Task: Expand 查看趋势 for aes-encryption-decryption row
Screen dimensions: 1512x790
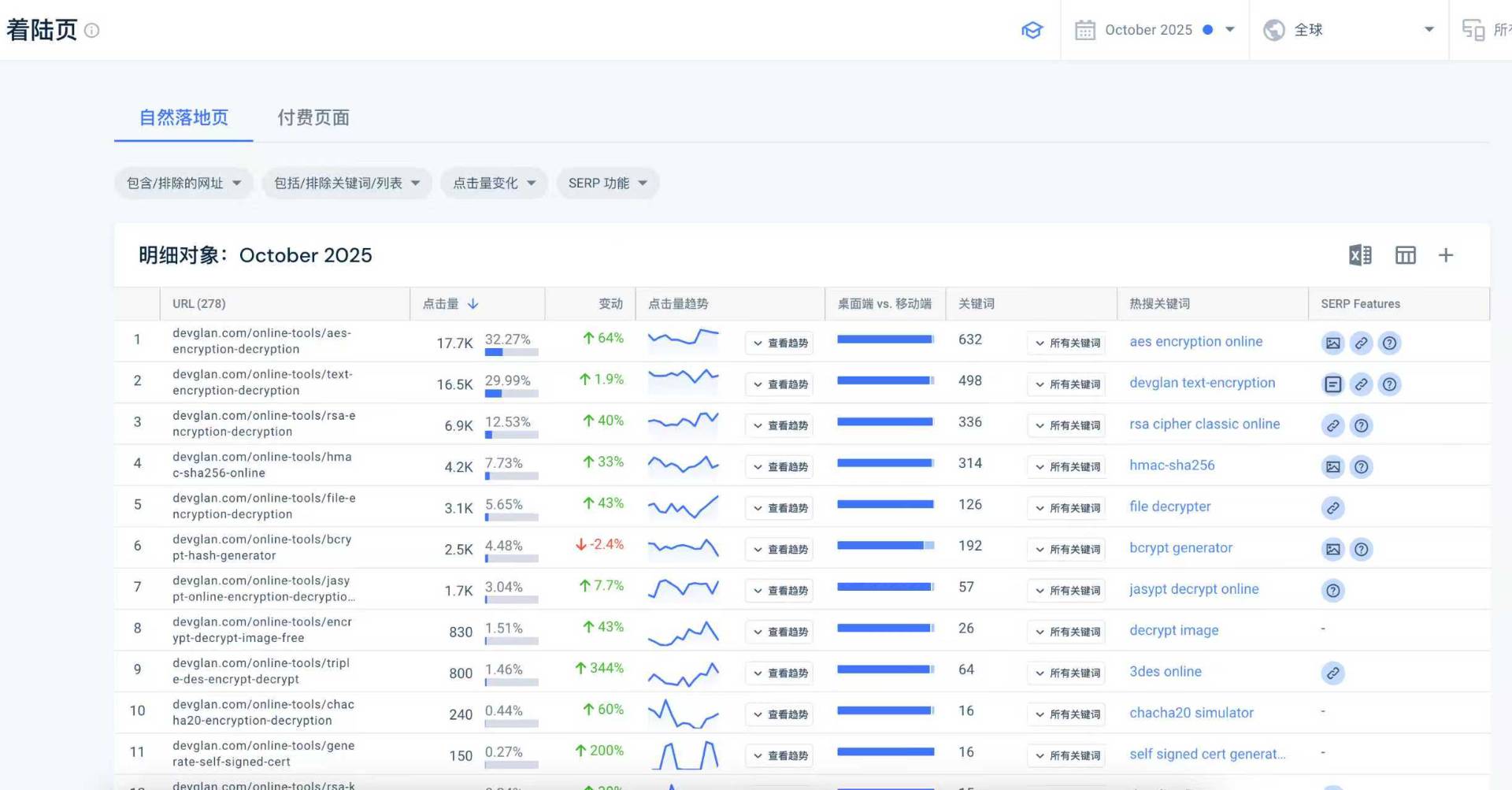Action: [780, 343]
